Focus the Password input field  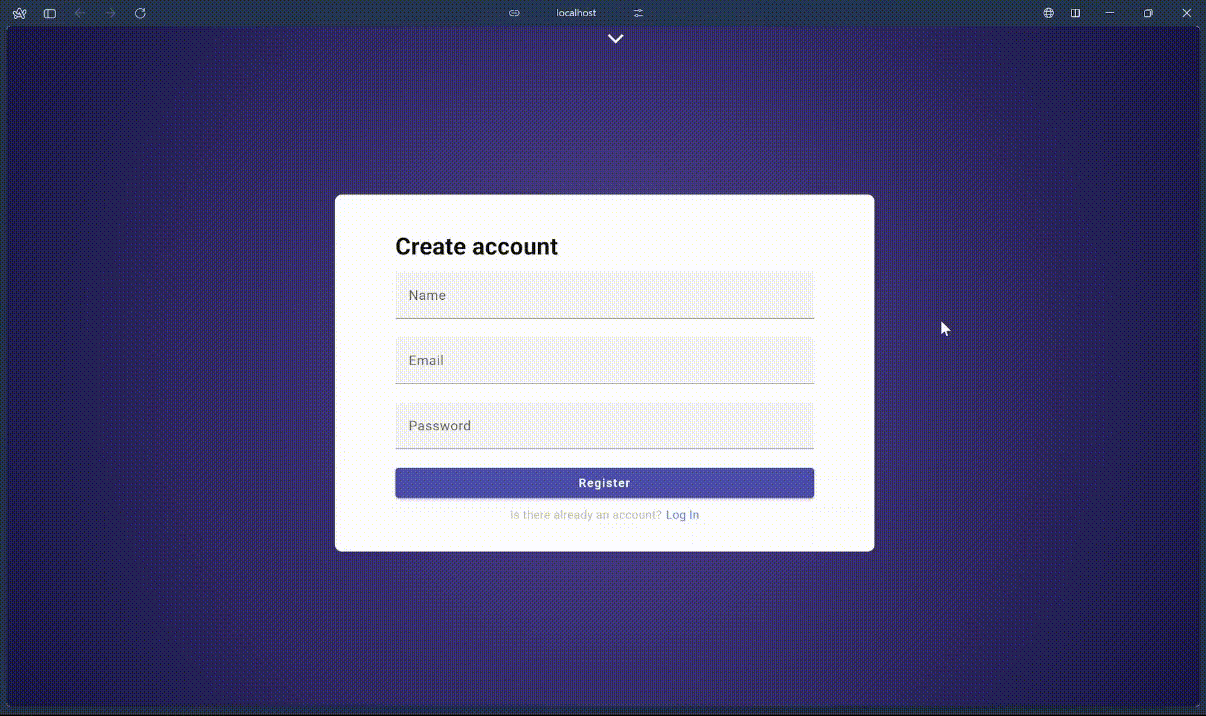[x=604, y=426]
